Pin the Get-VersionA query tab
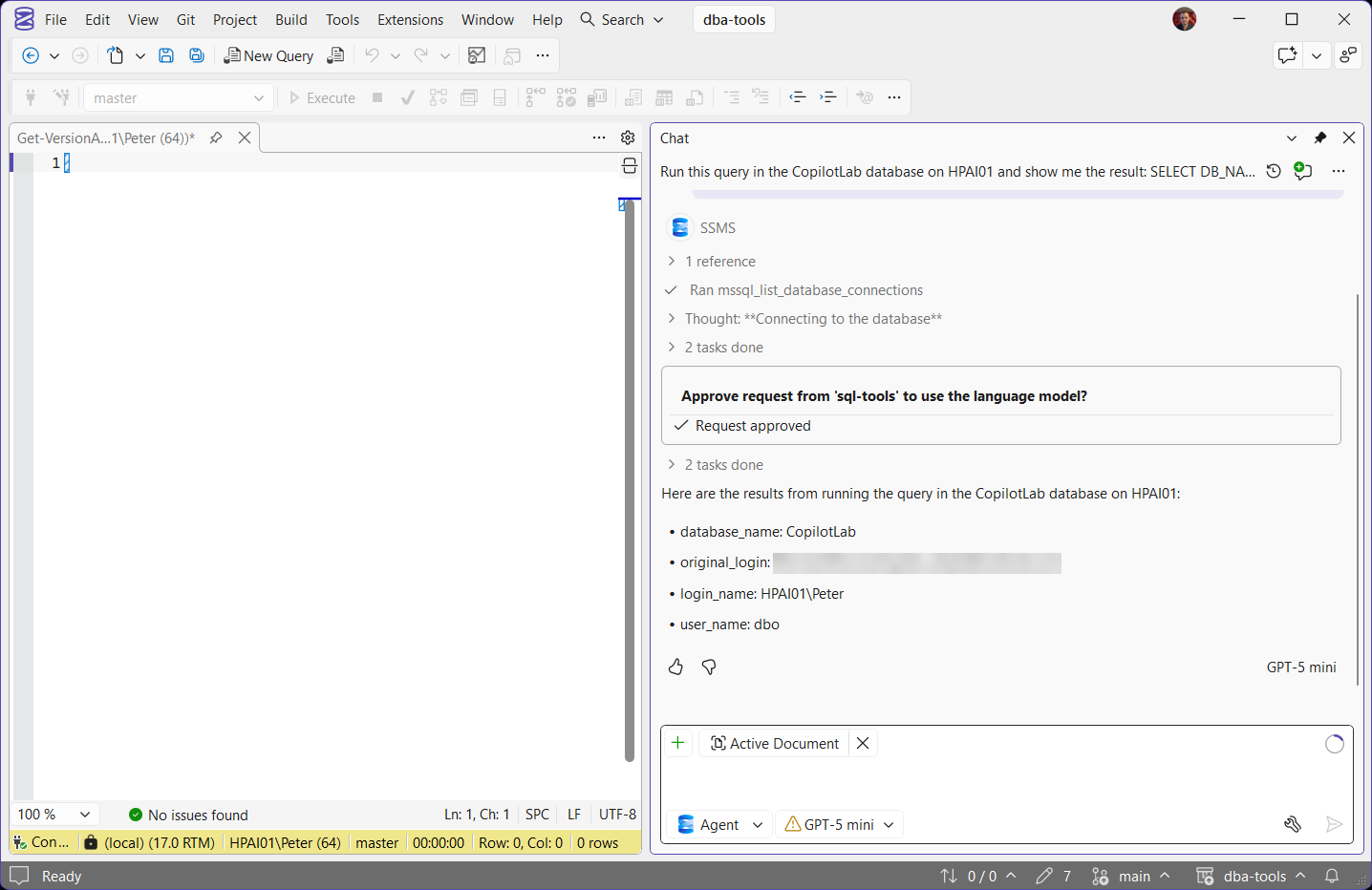Screen dimensions: 1372x890 [216, 138]
